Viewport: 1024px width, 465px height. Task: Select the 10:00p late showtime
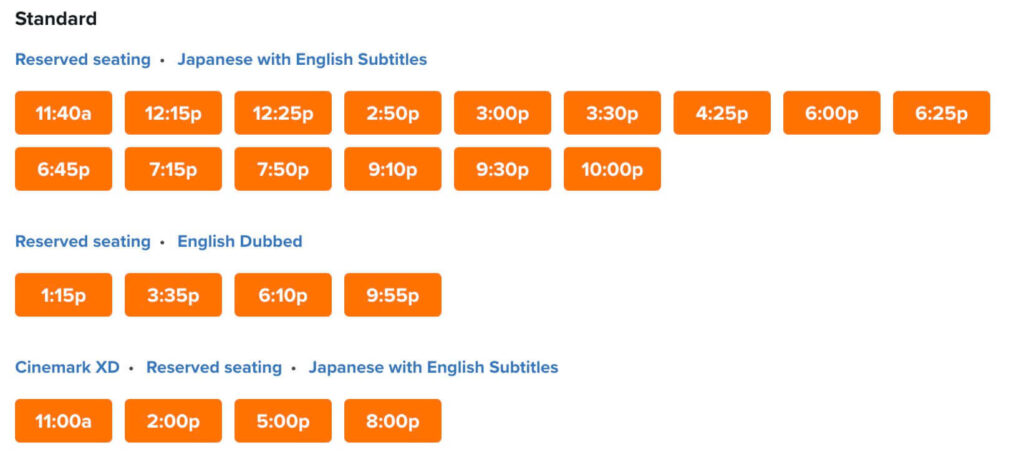pyautogui.click(x=612, y=169)
